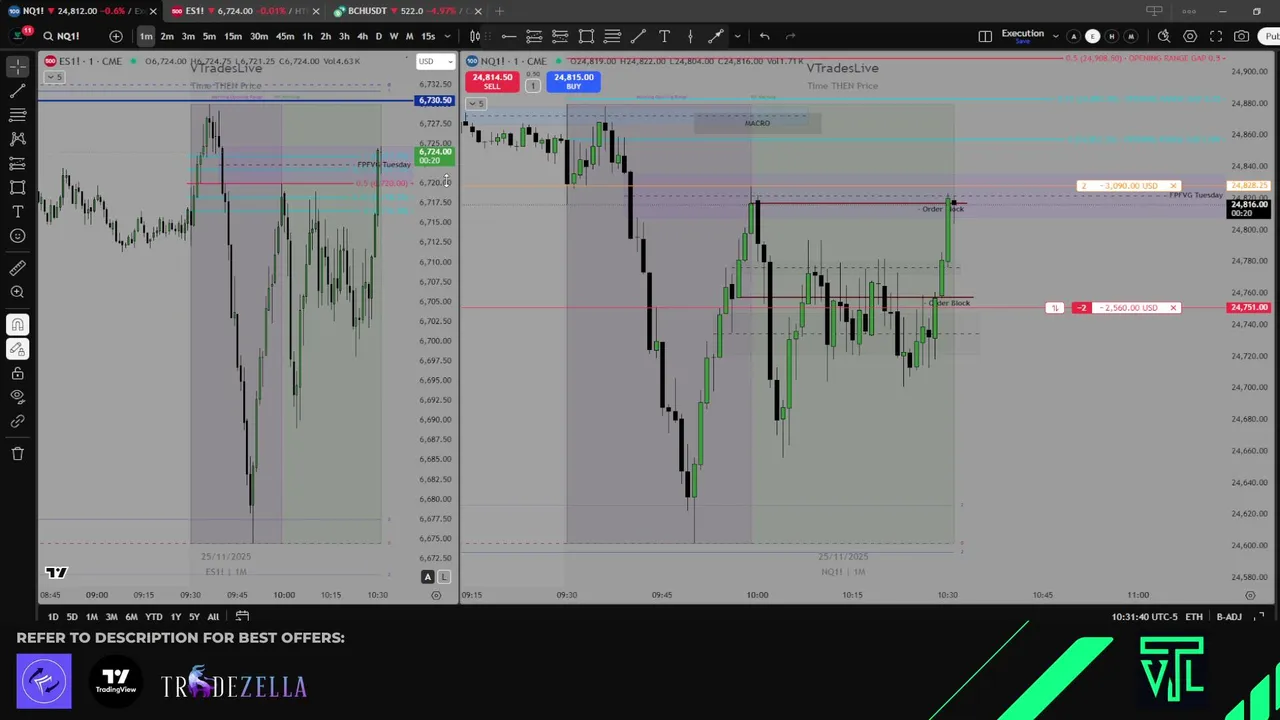The image size is (1280, 720).
Task: Open the B-ADJ adjustment setting
Action: click(1229, 617)
